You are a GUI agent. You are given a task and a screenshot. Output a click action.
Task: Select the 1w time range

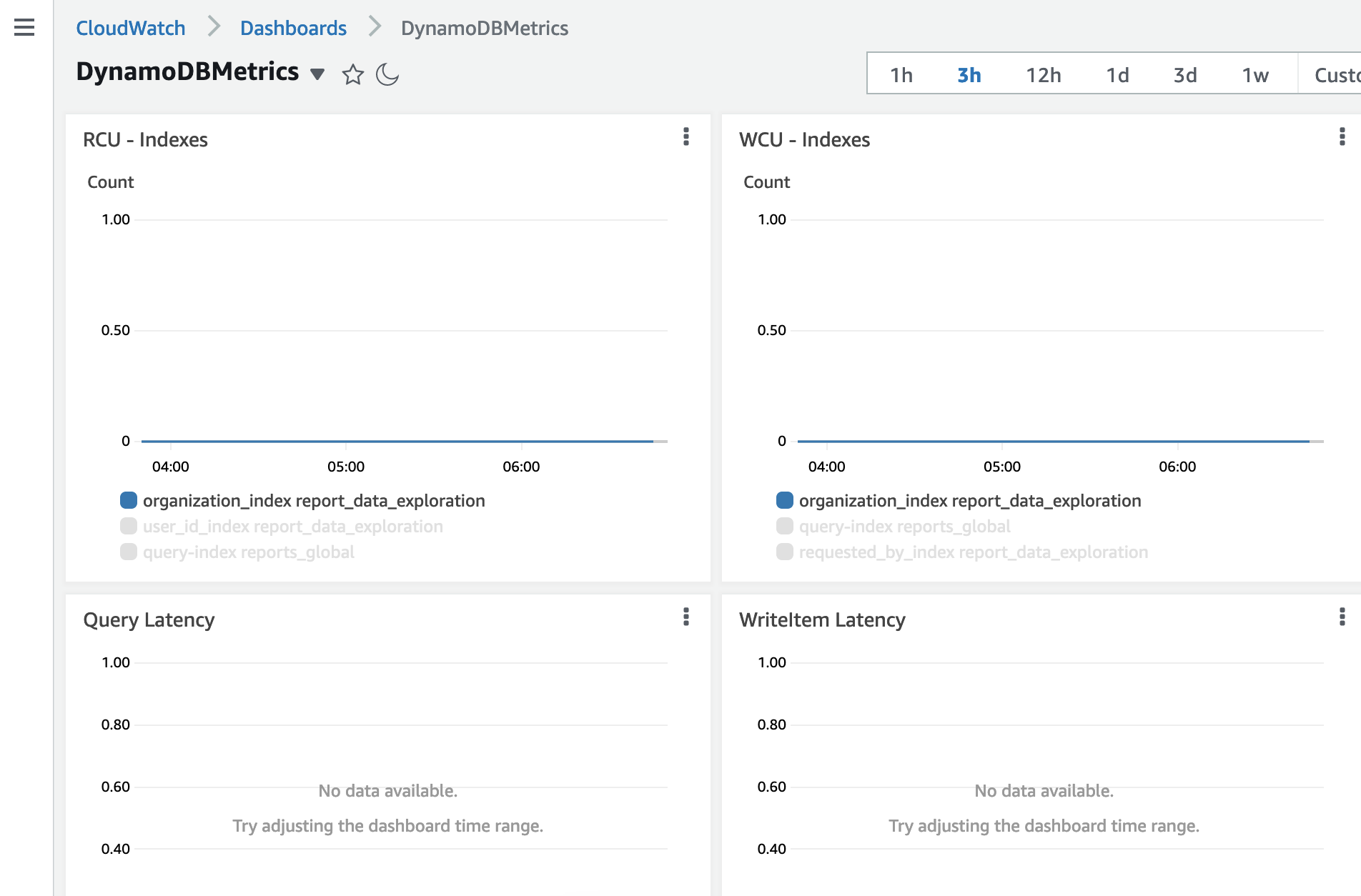point(1255,74)
